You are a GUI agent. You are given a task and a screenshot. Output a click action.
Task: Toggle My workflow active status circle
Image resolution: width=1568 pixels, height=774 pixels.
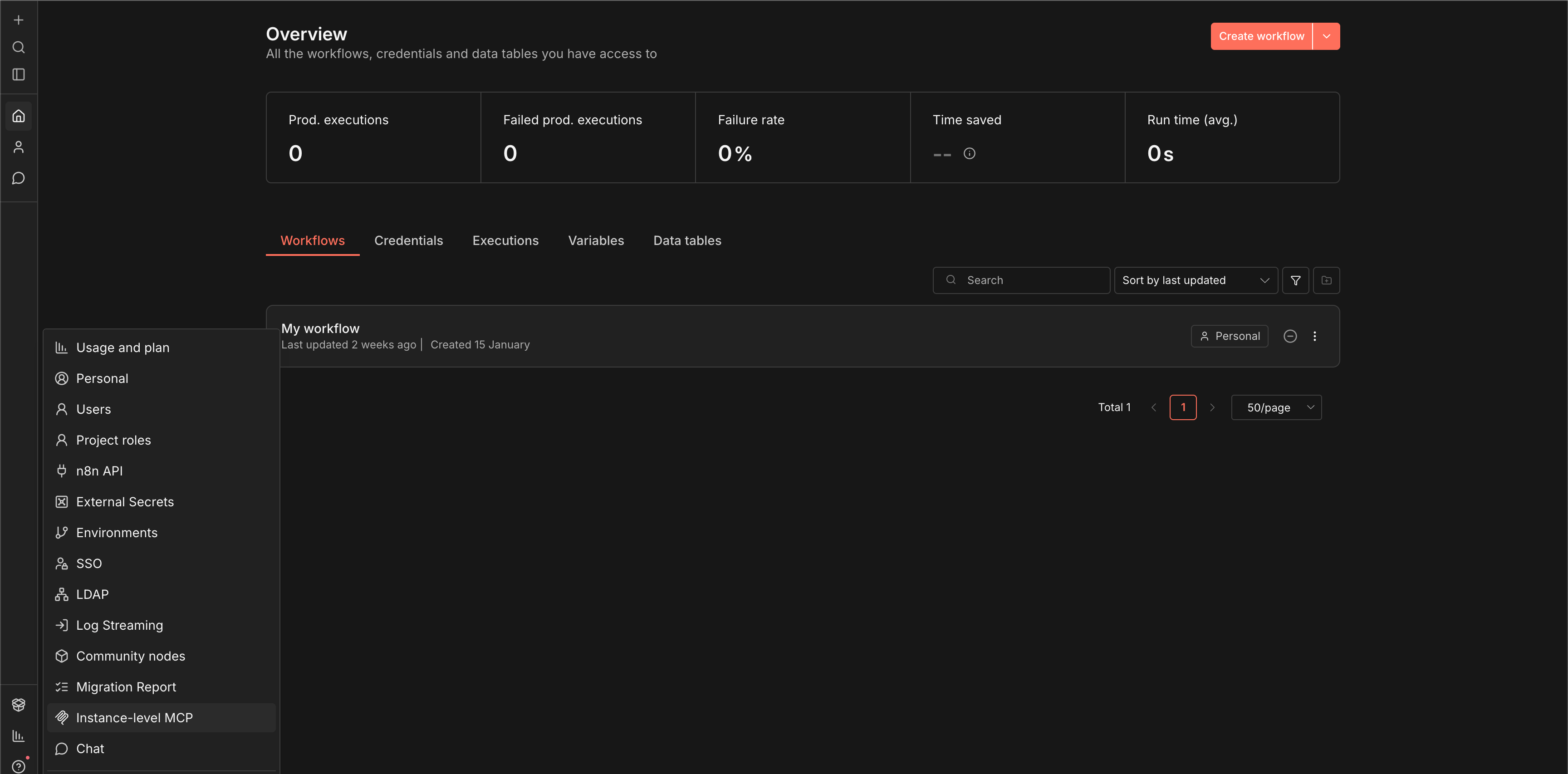coord(1290,336)
